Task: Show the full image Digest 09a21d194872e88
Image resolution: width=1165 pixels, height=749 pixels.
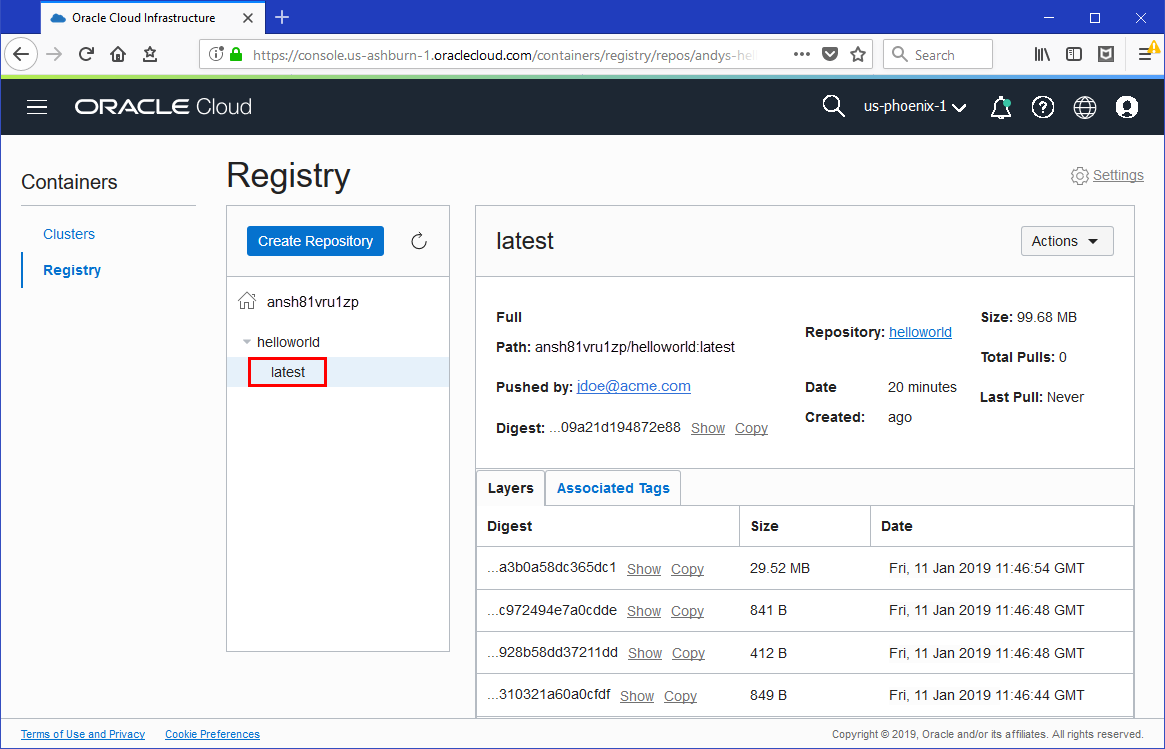Action: (x=707, y=429)
